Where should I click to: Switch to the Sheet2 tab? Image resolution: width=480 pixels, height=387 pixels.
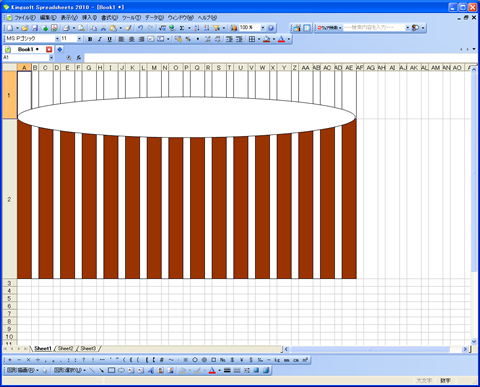click(x=65, y=349)
